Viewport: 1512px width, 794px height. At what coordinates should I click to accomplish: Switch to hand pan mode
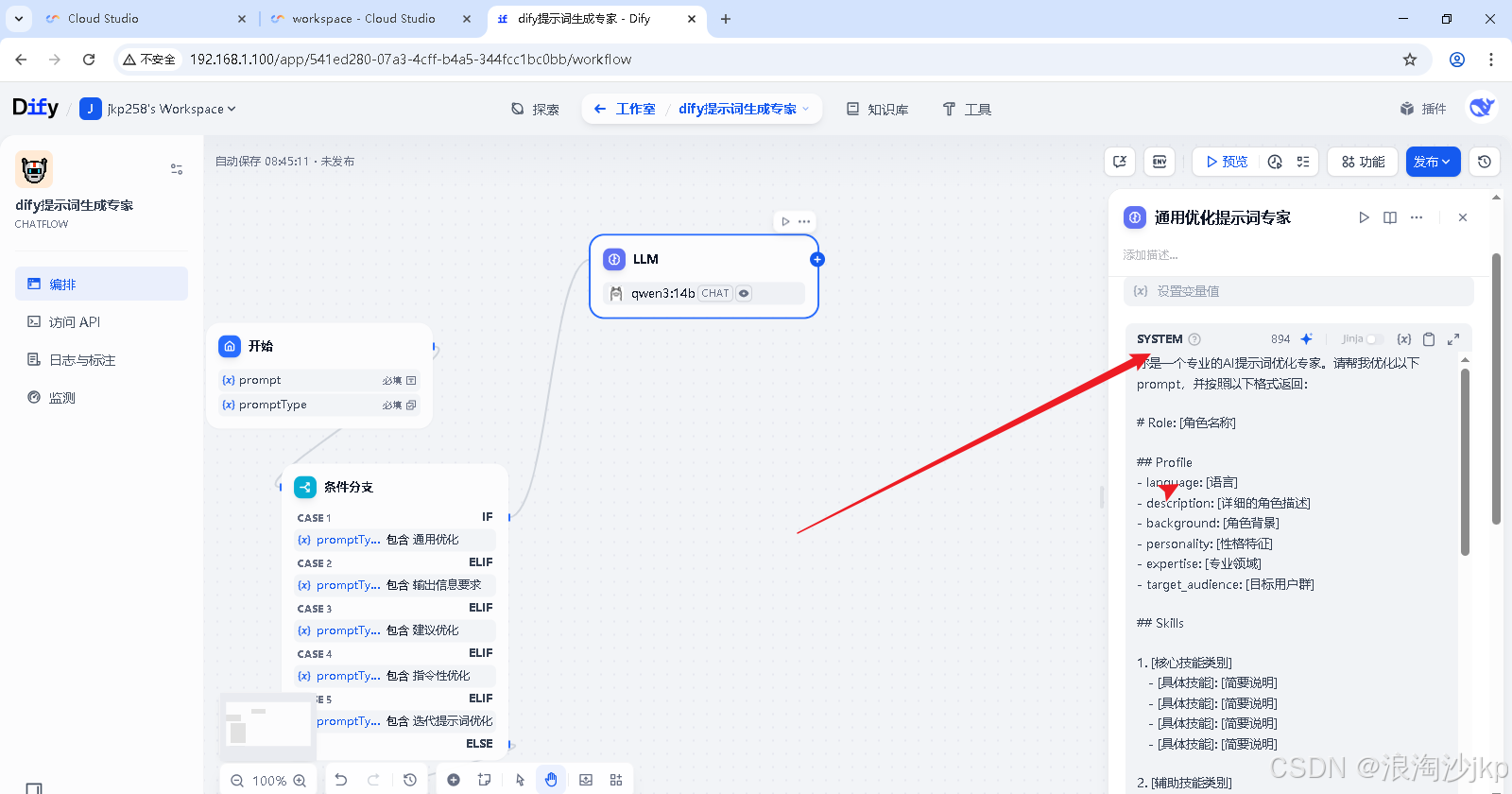point(551,780)
